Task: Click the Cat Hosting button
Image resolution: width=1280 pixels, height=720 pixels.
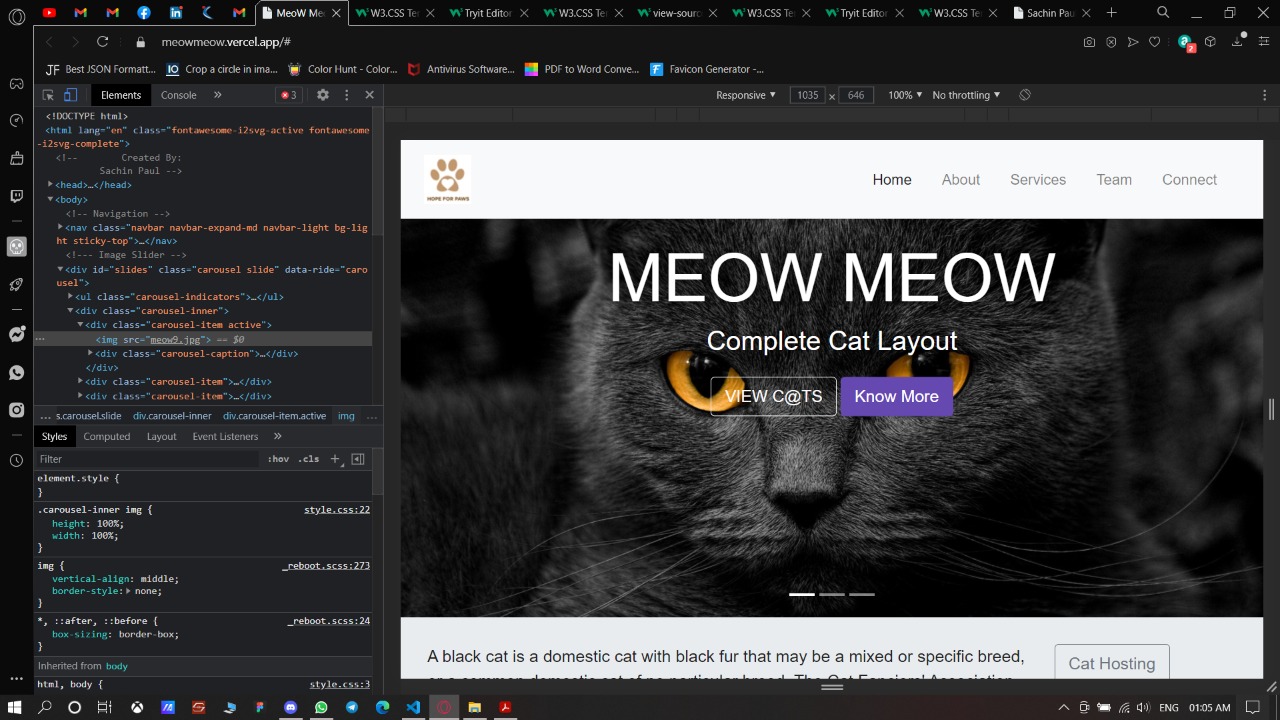Action: pyautogui.click(x=1112, y=662)
